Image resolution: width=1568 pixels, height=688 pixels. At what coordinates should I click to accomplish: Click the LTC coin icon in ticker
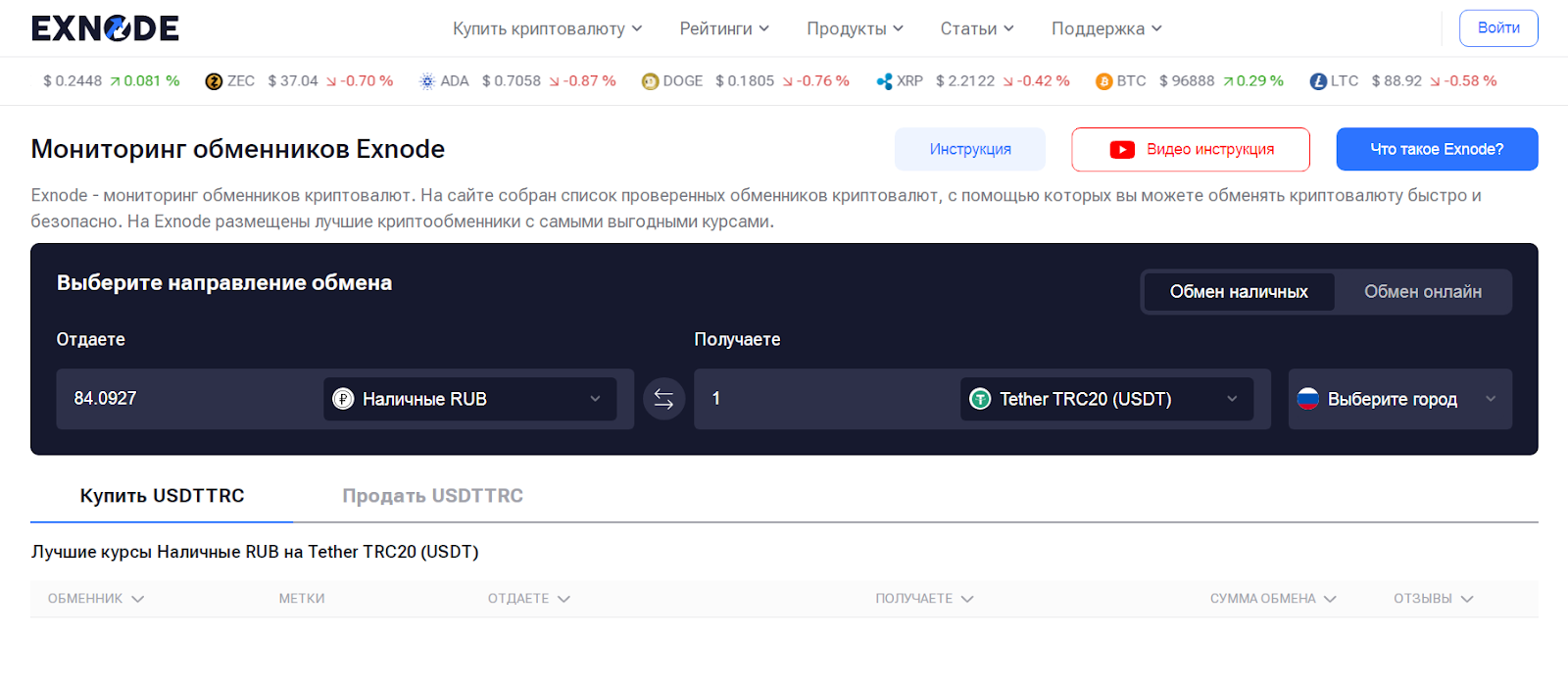click(x=1318, y=81)
